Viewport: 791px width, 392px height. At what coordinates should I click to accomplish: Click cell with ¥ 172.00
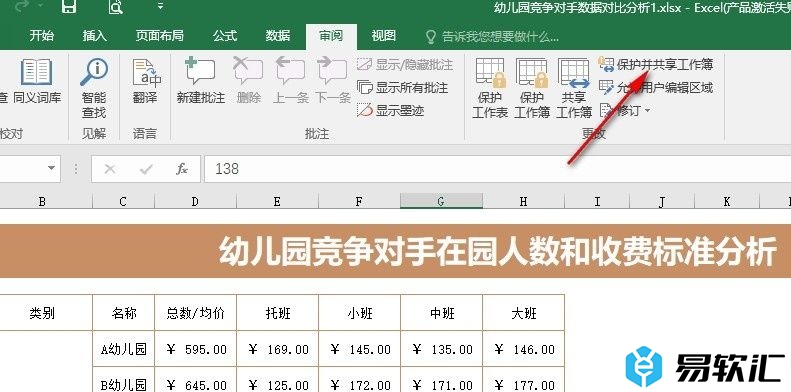(360, 380)
